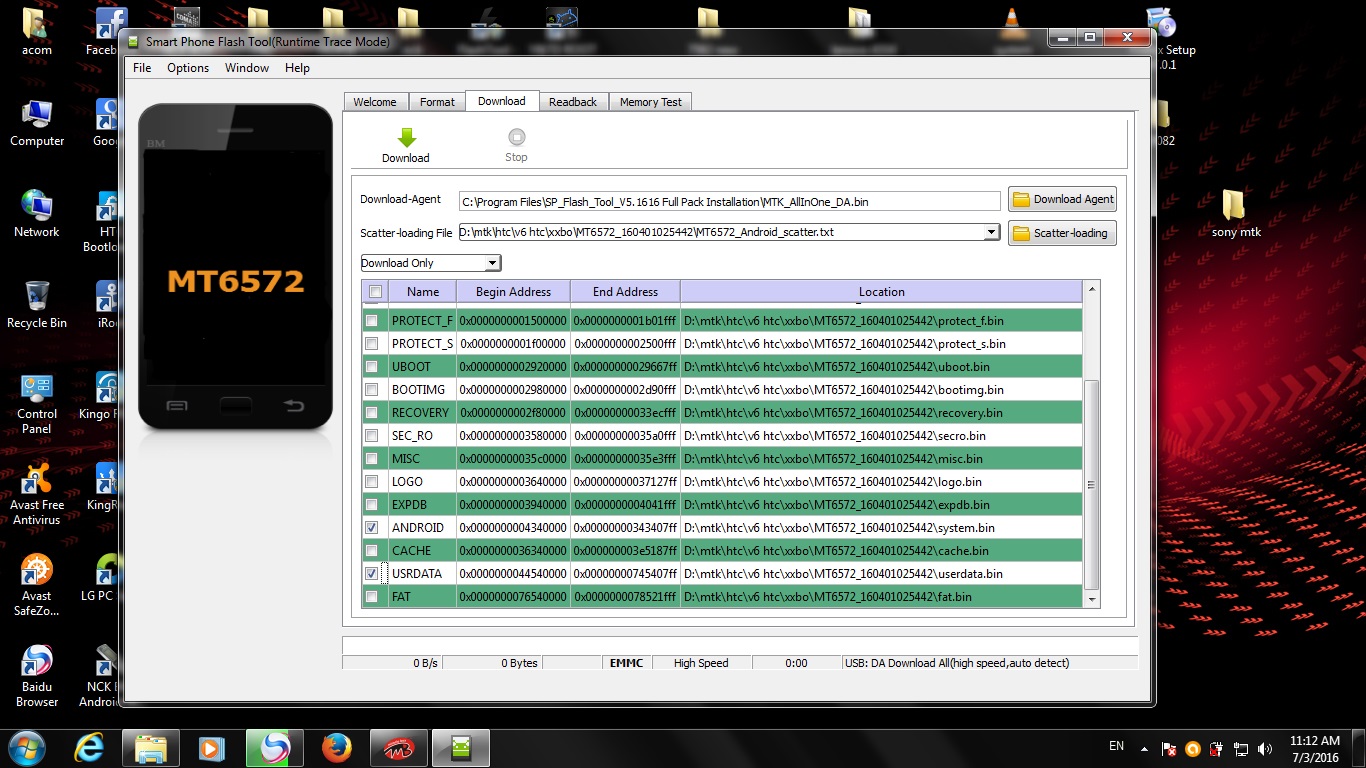Click the Name column header
The width and height of the screenshot is (1366, 768).
click(x=423, y=292)
